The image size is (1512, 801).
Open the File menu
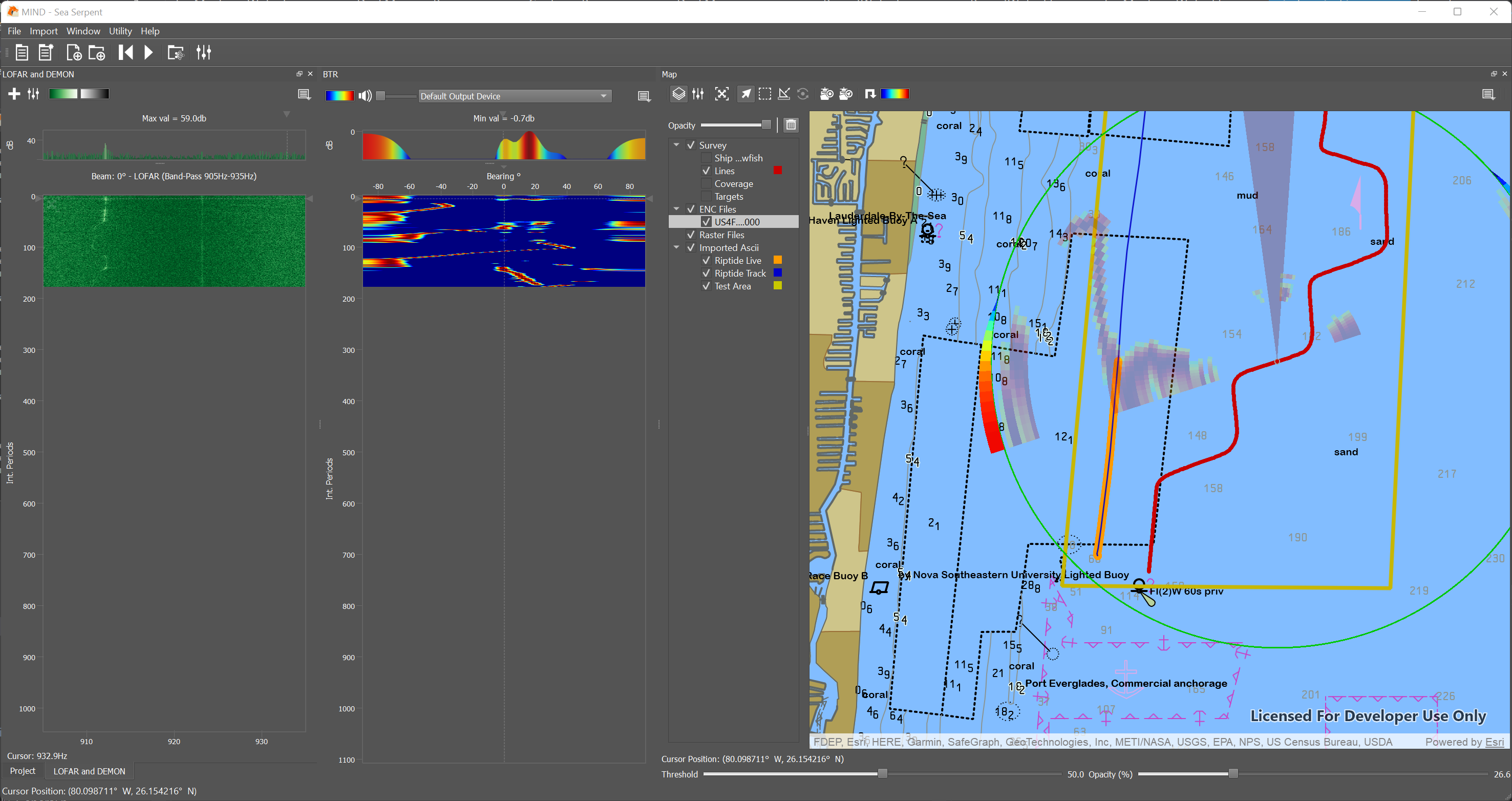[x=14, y=31]
